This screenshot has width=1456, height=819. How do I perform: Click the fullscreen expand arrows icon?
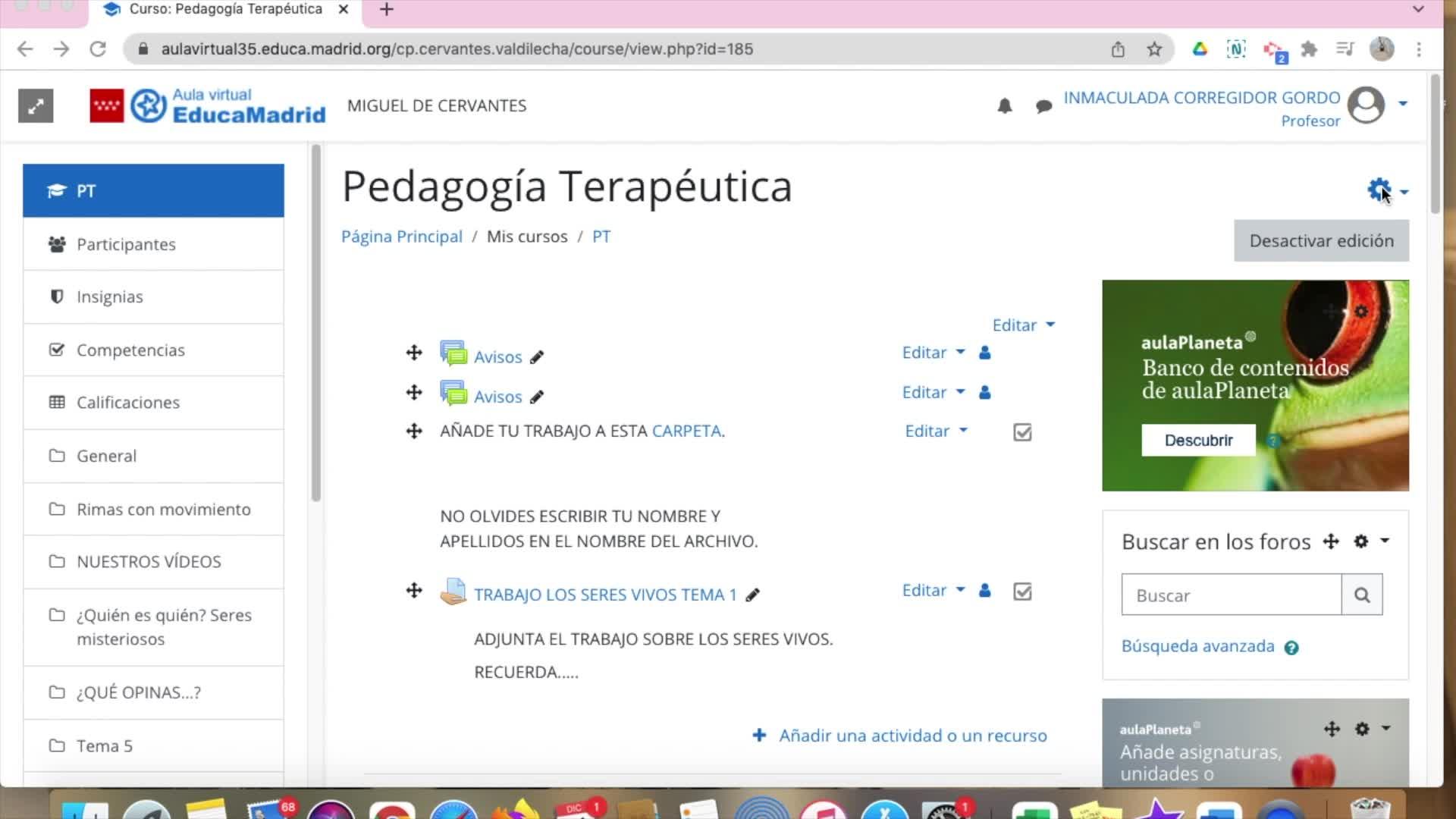click(36, 105)
